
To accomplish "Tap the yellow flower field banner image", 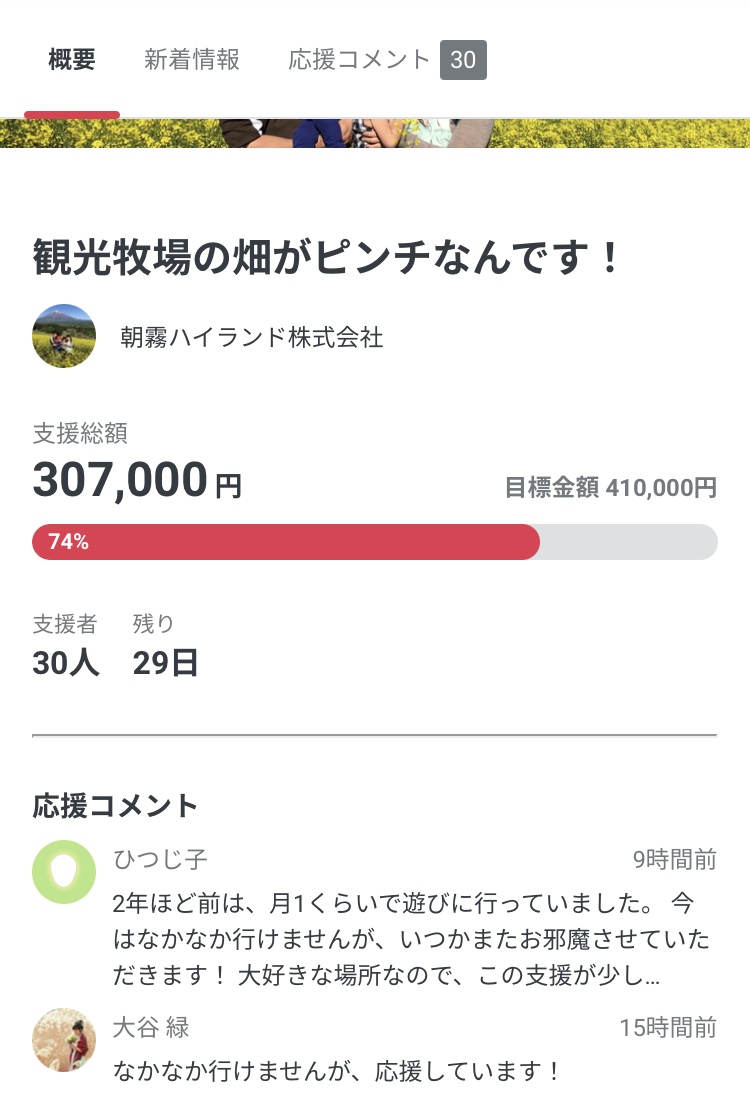I will pos(375,133).
